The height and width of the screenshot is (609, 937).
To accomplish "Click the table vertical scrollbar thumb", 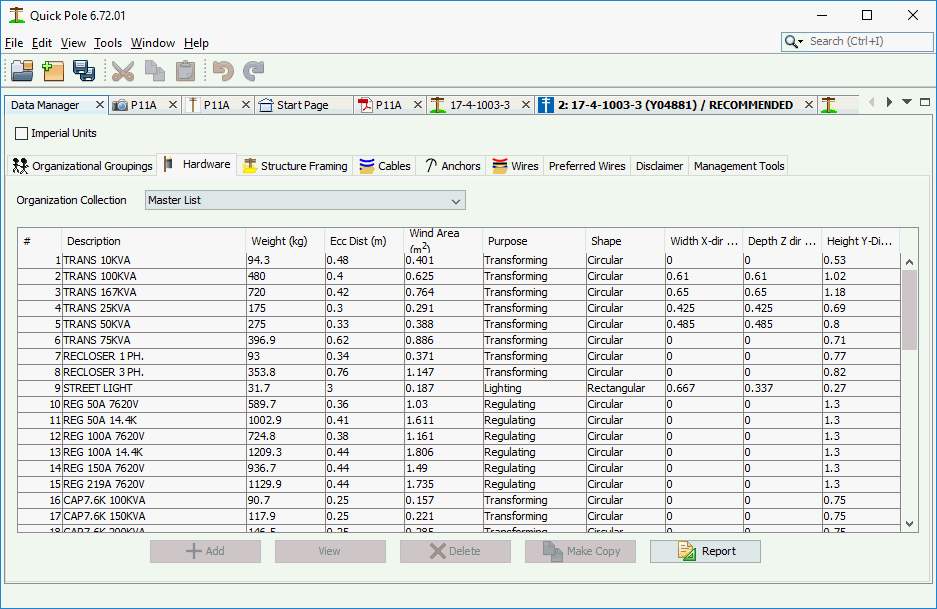I will (909, 310).
